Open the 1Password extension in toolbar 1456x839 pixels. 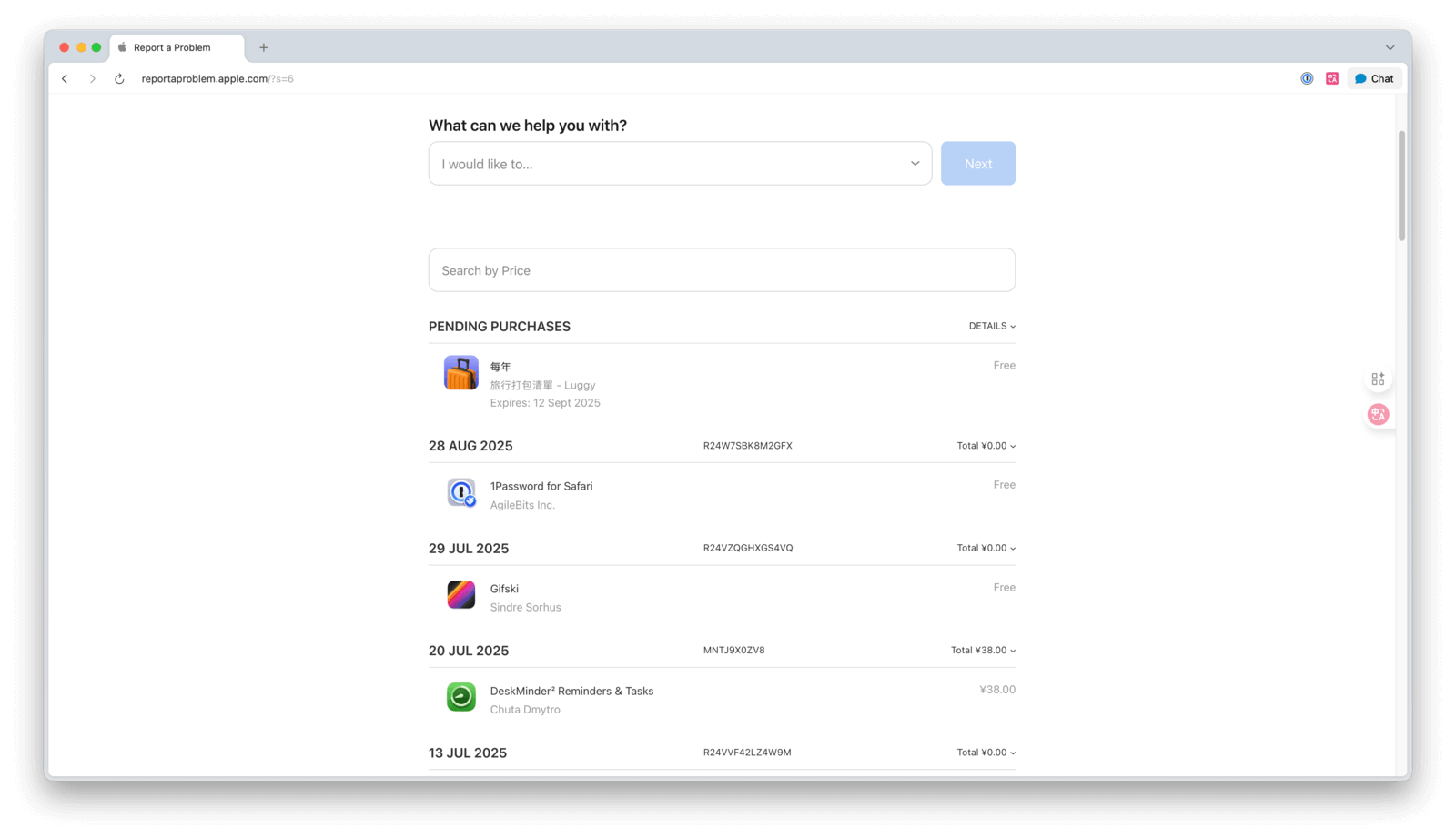(1307, 79)
